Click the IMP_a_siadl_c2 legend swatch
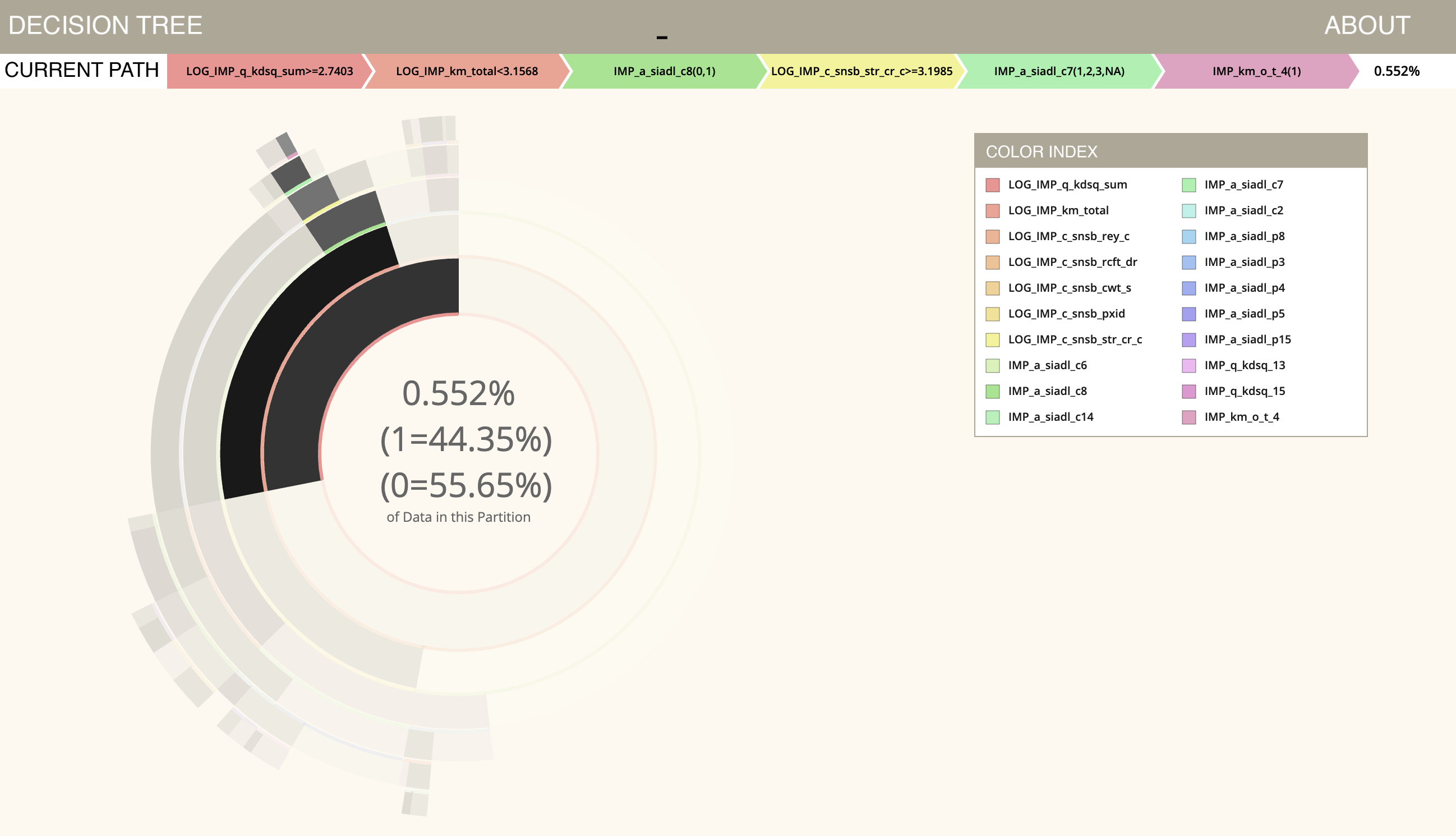This screenshot has height=836, width=1456. [1188, 211]
